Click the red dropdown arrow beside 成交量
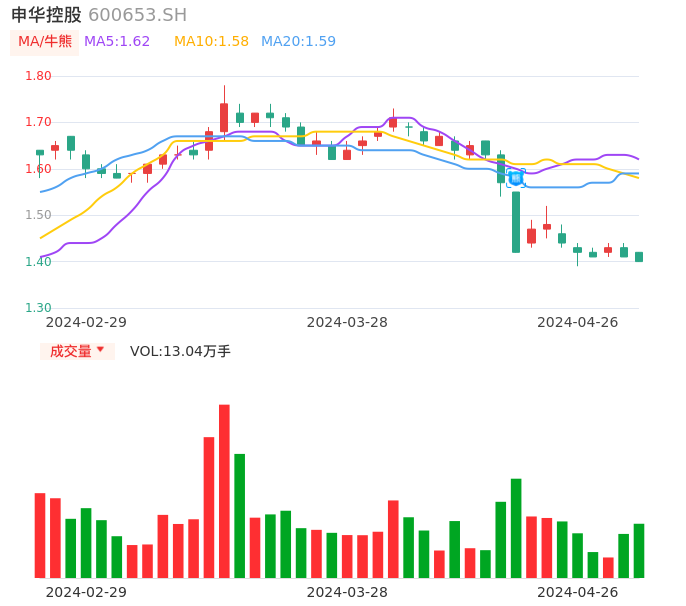The width and height of the screenshot is (686, 606). (x=100, y=350)
